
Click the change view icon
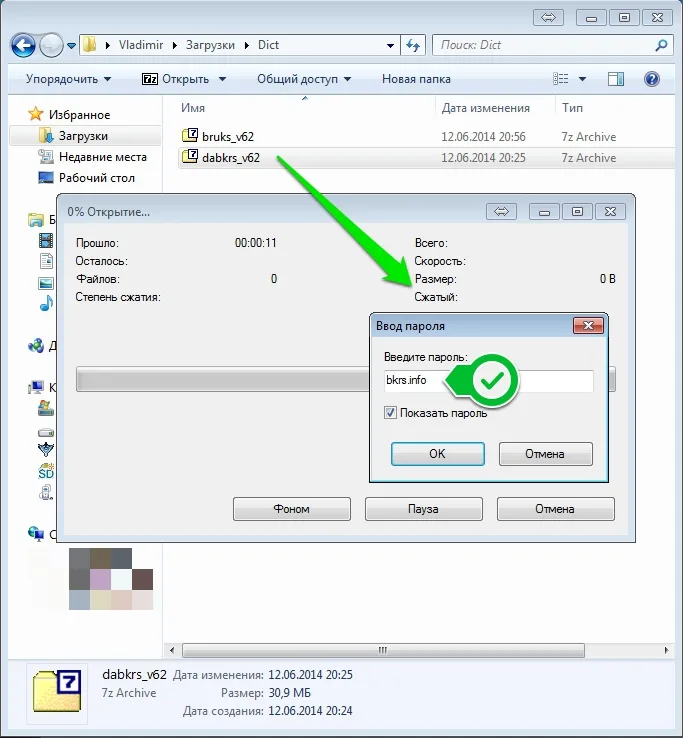[560, 79]
